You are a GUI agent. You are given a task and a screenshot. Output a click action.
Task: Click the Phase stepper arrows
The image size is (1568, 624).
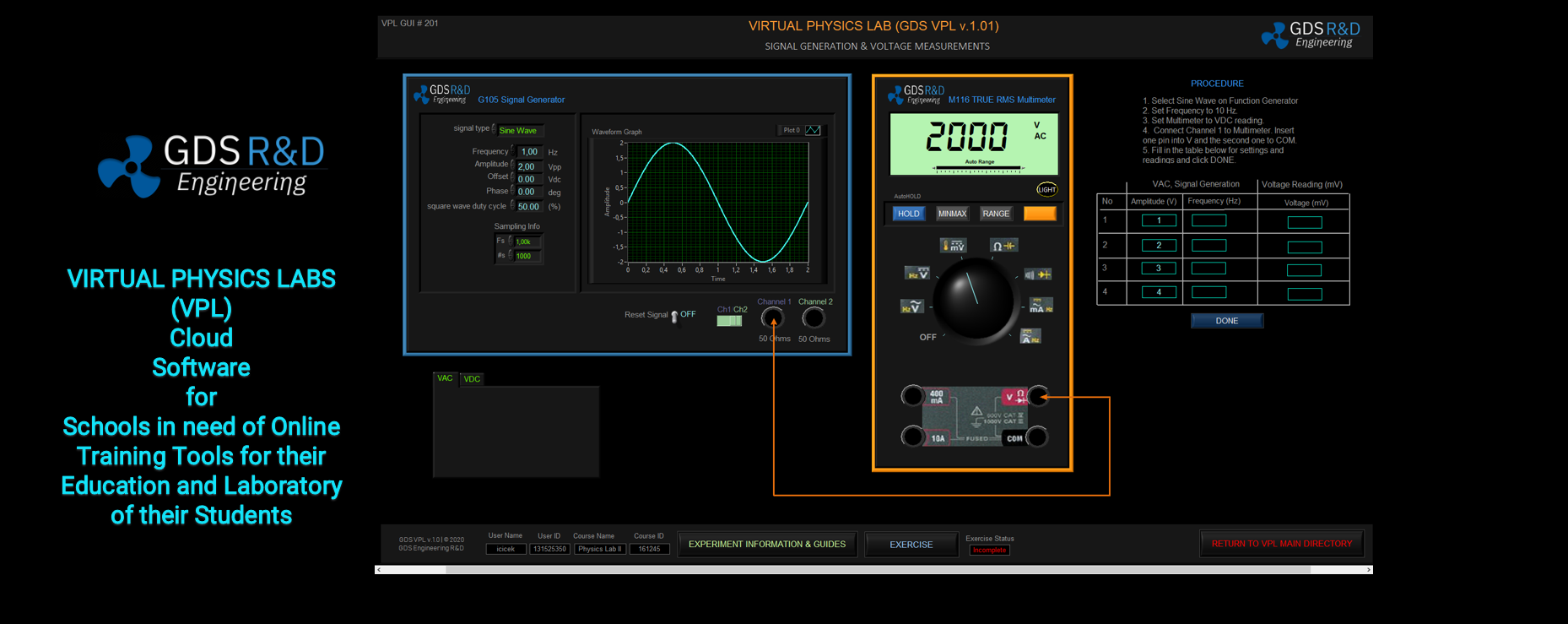coord(512,190)
